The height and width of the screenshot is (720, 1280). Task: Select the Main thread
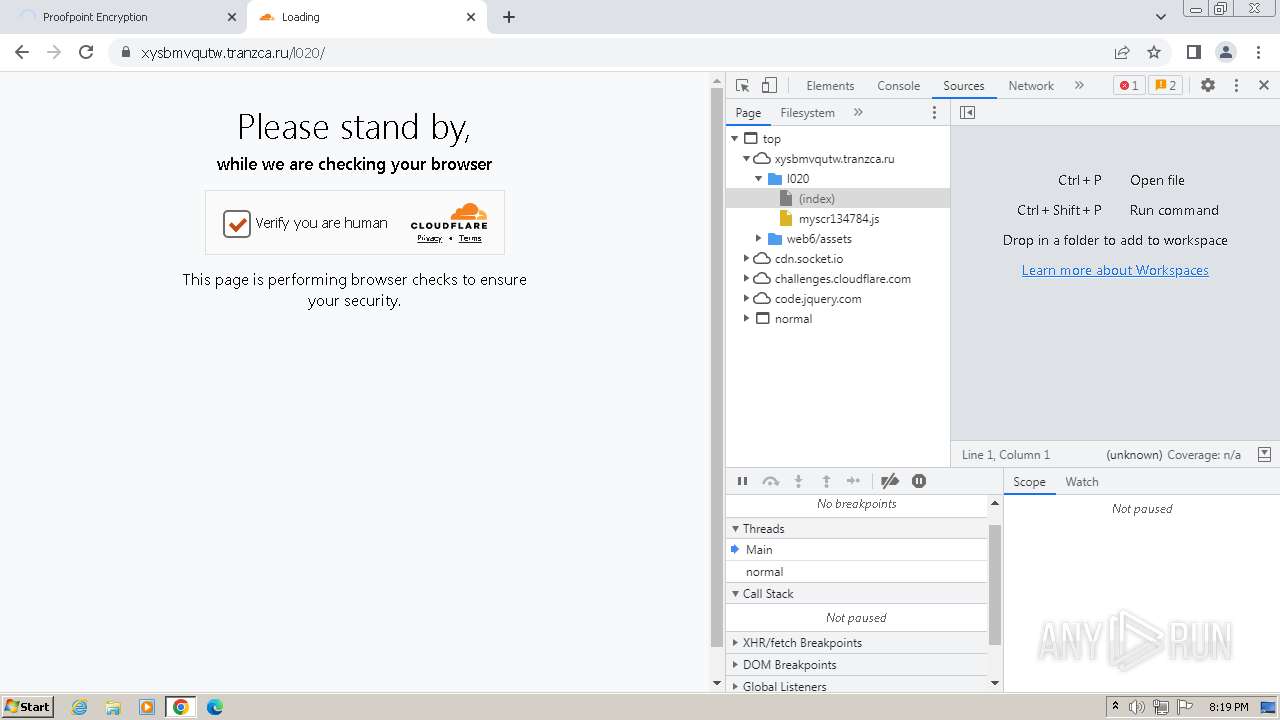click(857, 550)
